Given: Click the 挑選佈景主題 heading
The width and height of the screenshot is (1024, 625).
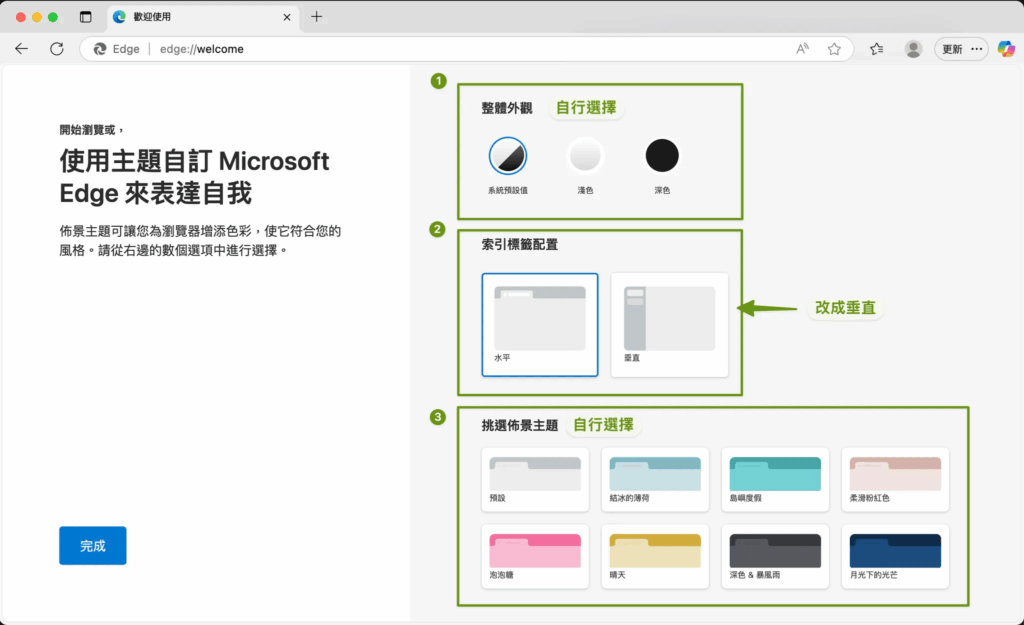Looking at the screenshot, I should point(520,426).
